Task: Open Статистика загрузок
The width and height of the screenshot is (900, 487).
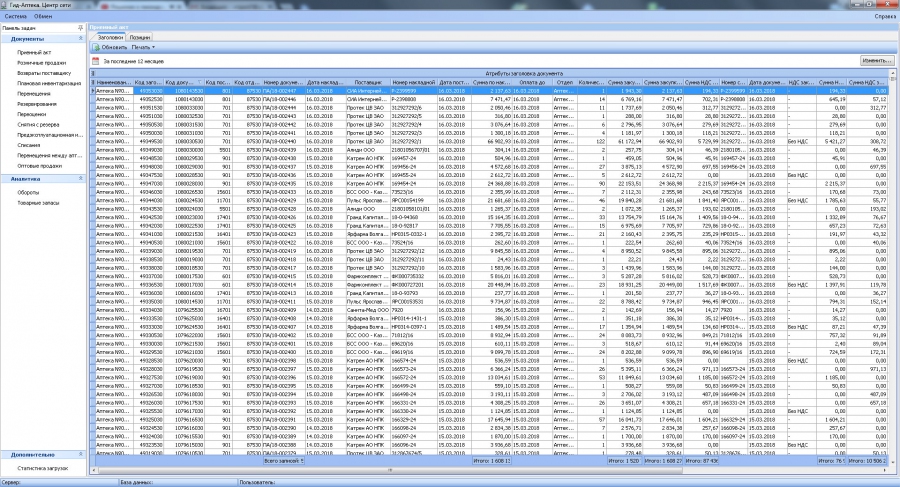Action: click(42, 468)
